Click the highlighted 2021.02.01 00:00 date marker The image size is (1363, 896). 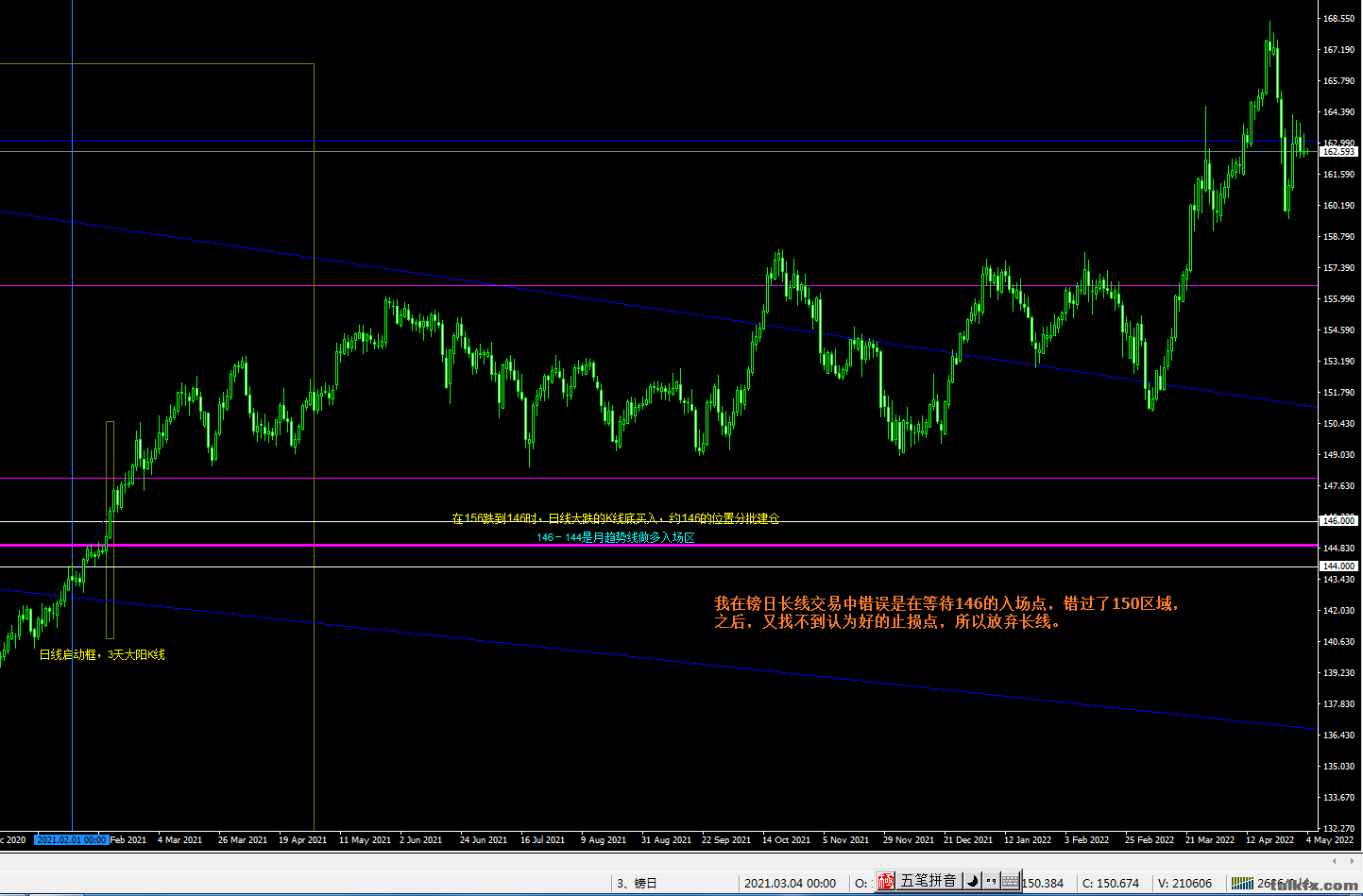(72, 839)
